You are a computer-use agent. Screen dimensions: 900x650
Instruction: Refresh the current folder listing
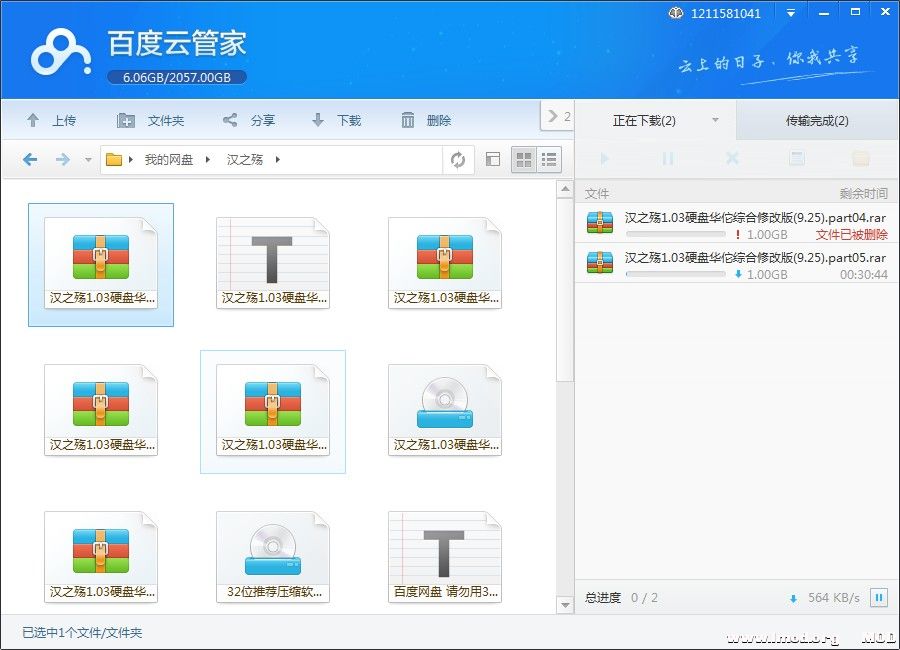tap(458, 160)
